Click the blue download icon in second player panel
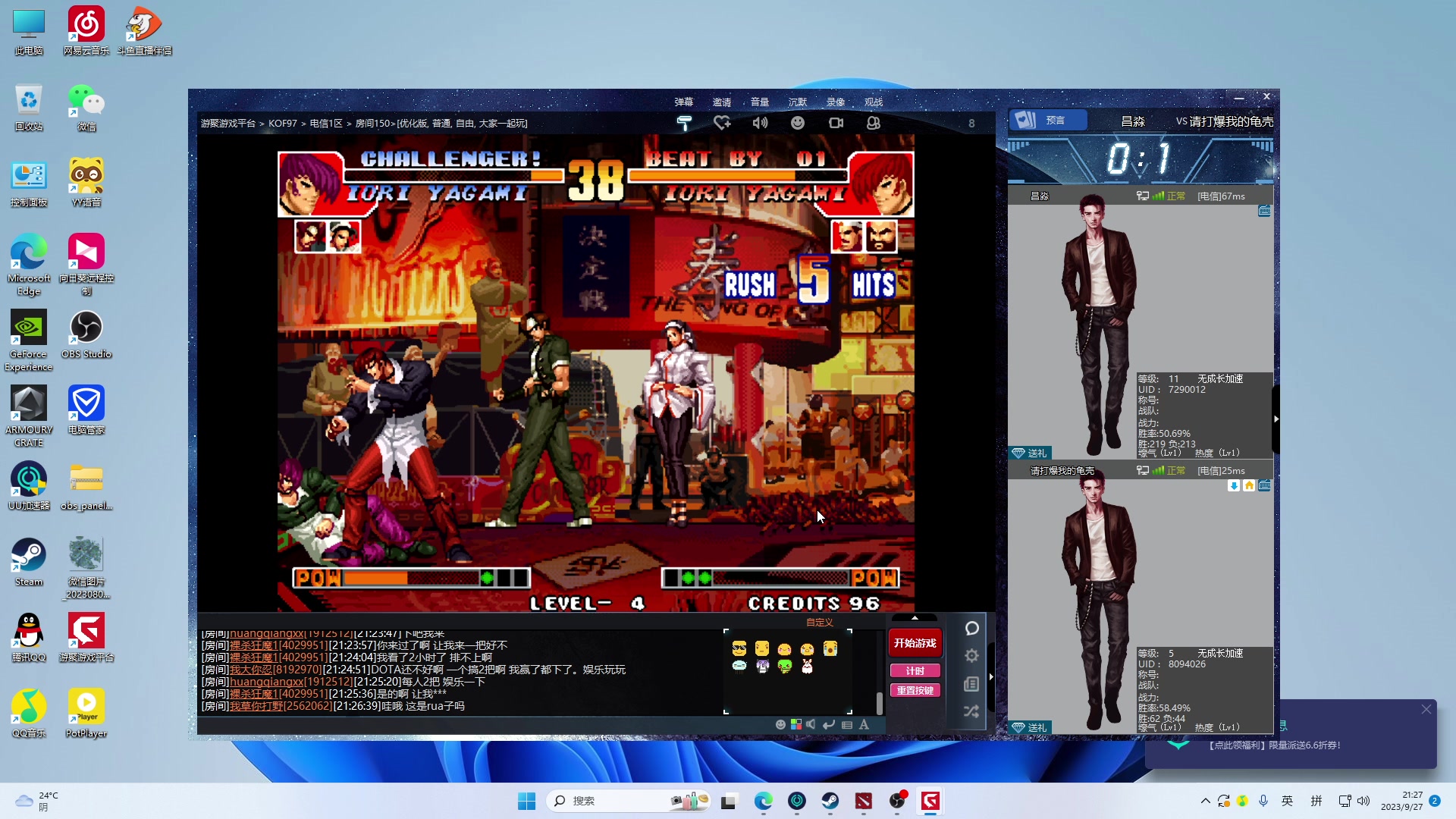1456x819 pixels. [x=1234, y=485]
